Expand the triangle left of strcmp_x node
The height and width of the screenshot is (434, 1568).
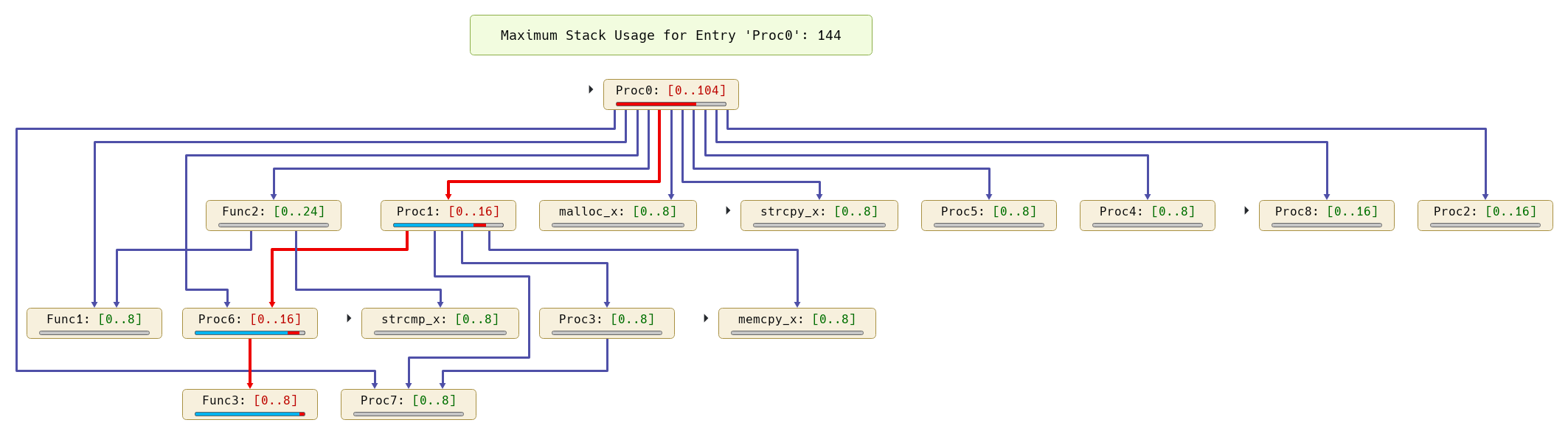pyautogui.click(x=349, y=318)
